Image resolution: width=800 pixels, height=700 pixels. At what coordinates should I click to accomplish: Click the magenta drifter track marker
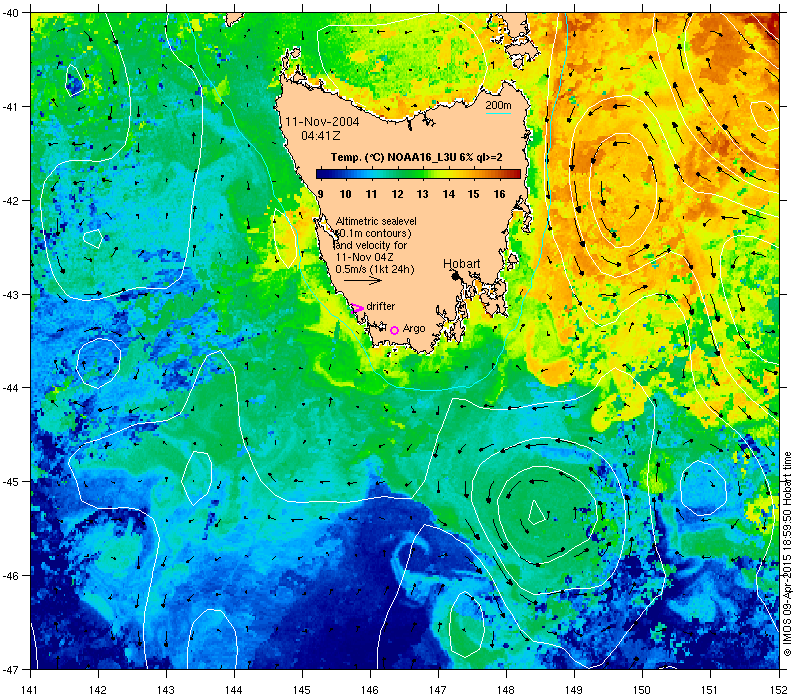(x=357, y=308)
